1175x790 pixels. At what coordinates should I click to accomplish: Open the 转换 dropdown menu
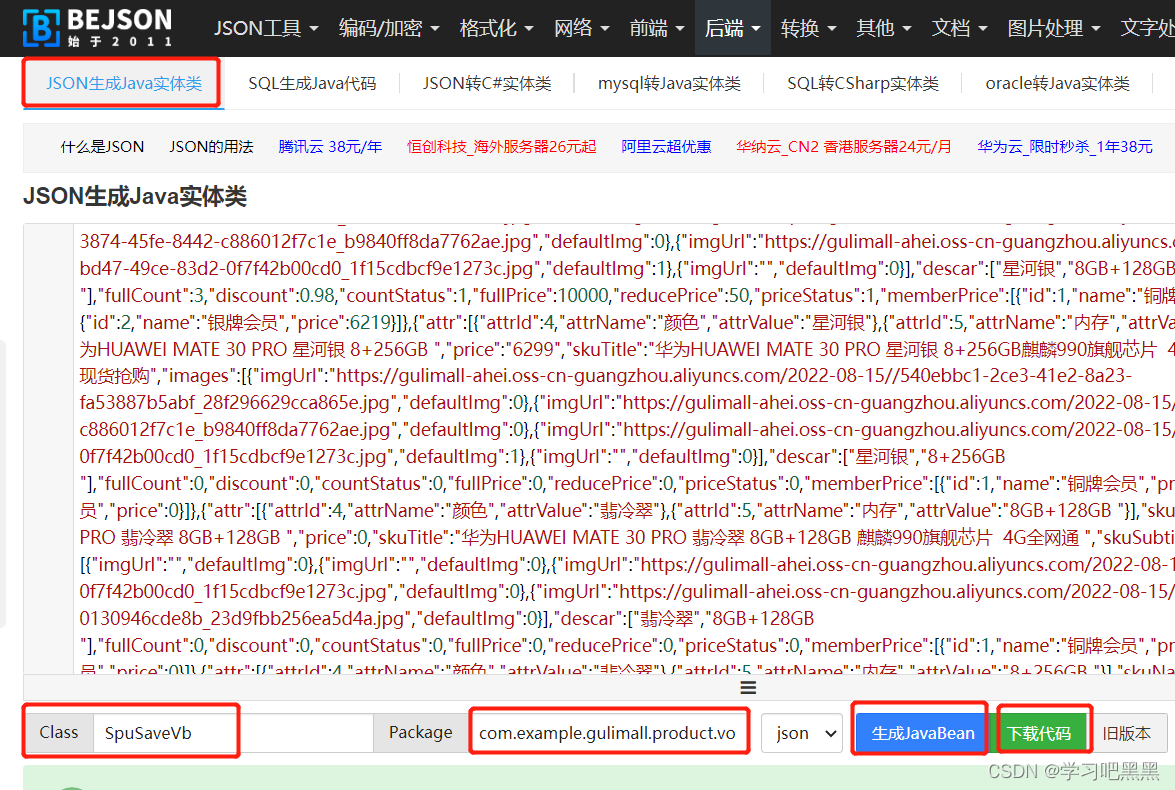tap(808, 28)
